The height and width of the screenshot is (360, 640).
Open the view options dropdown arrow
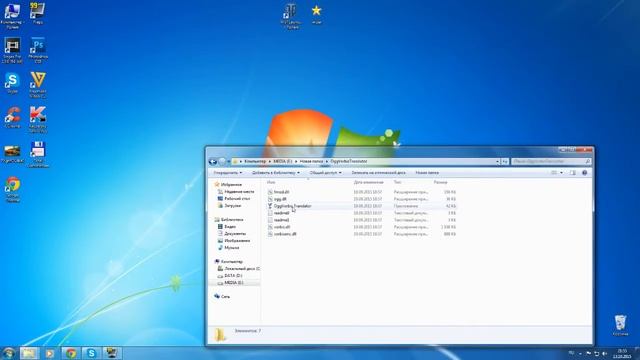click(x=562, y=173)
